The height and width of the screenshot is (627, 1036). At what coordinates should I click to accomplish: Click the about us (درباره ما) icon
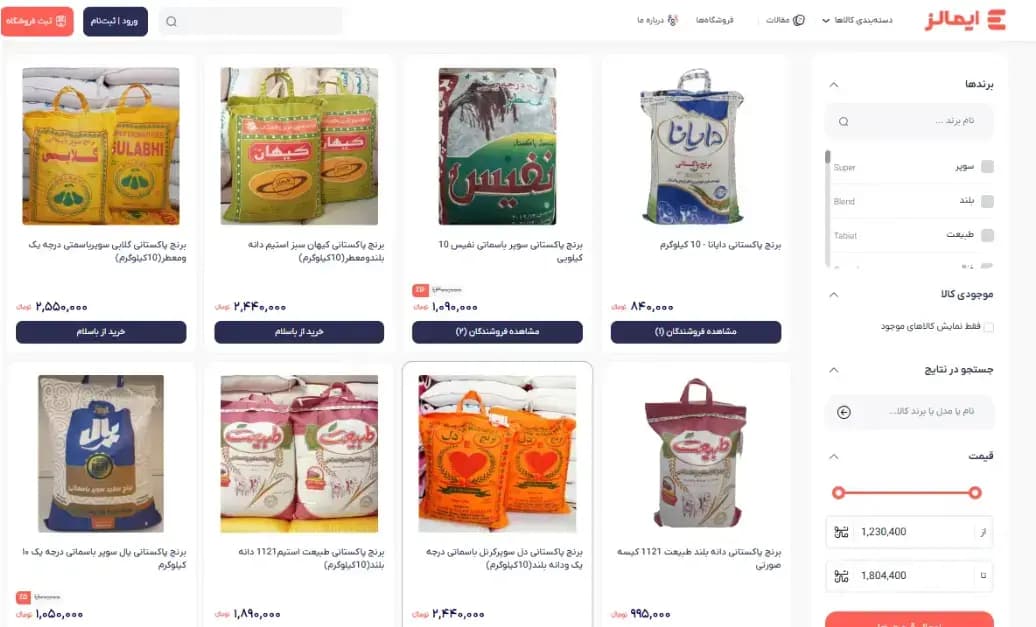(673, 20)
